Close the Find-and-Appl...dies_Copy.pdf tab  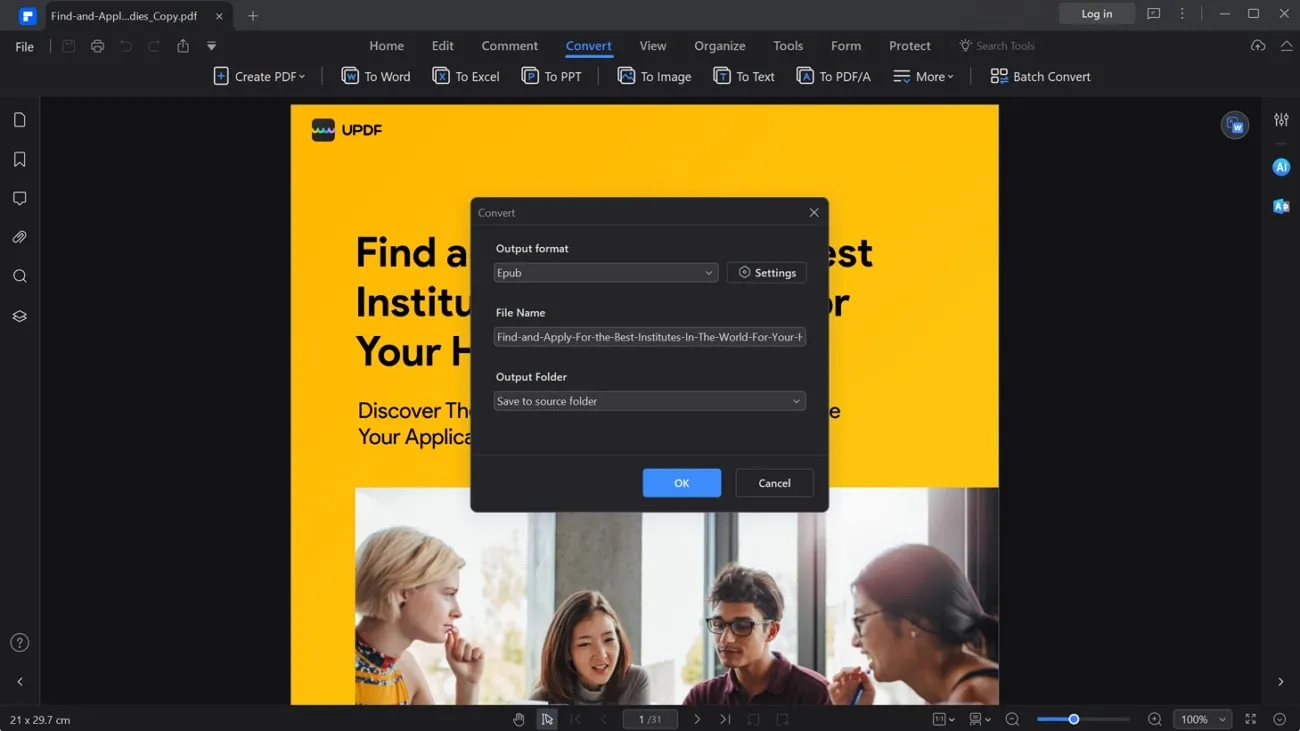219,16
